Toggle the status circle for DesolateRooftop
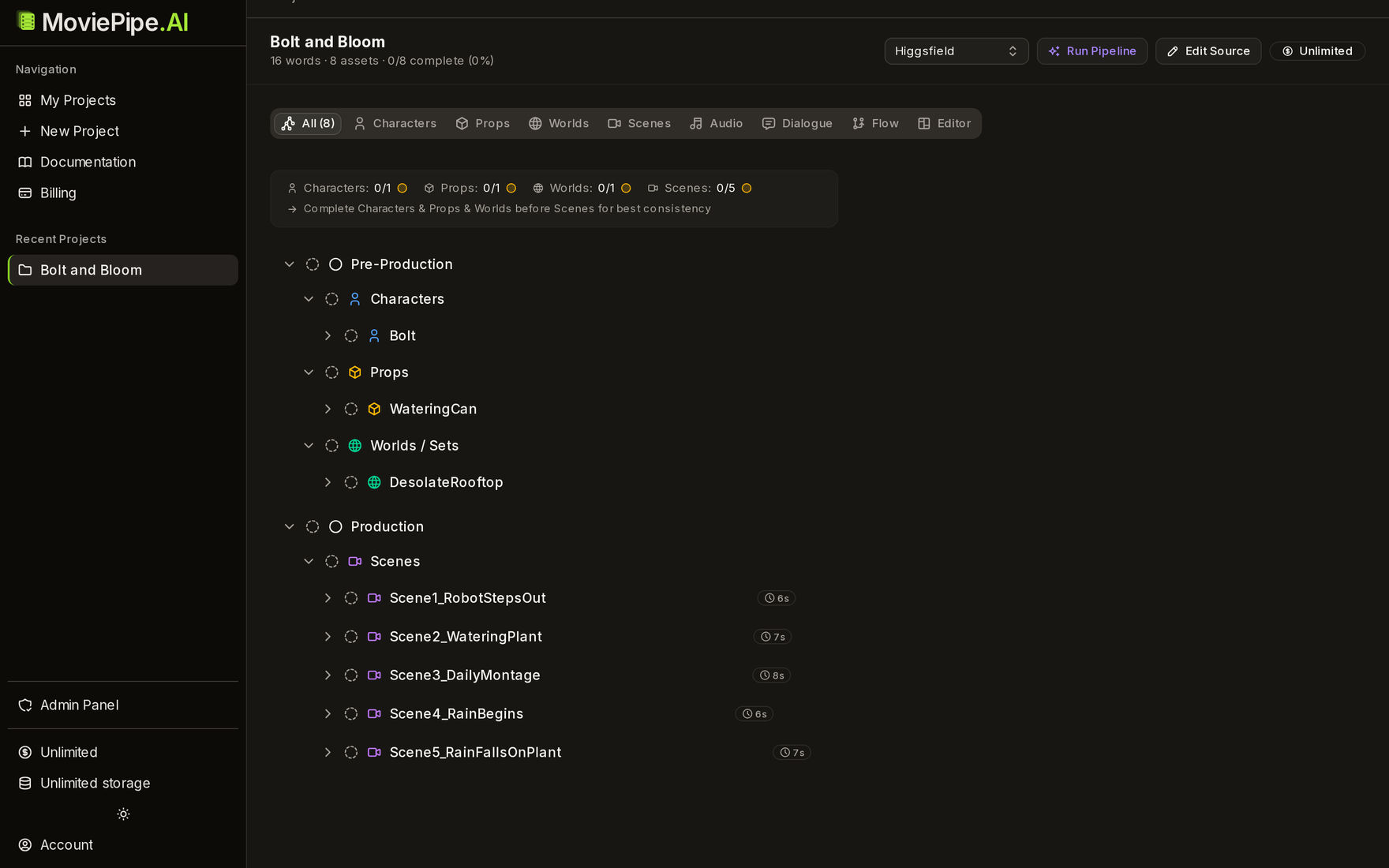1389x868 pixels. pos(351,482)
